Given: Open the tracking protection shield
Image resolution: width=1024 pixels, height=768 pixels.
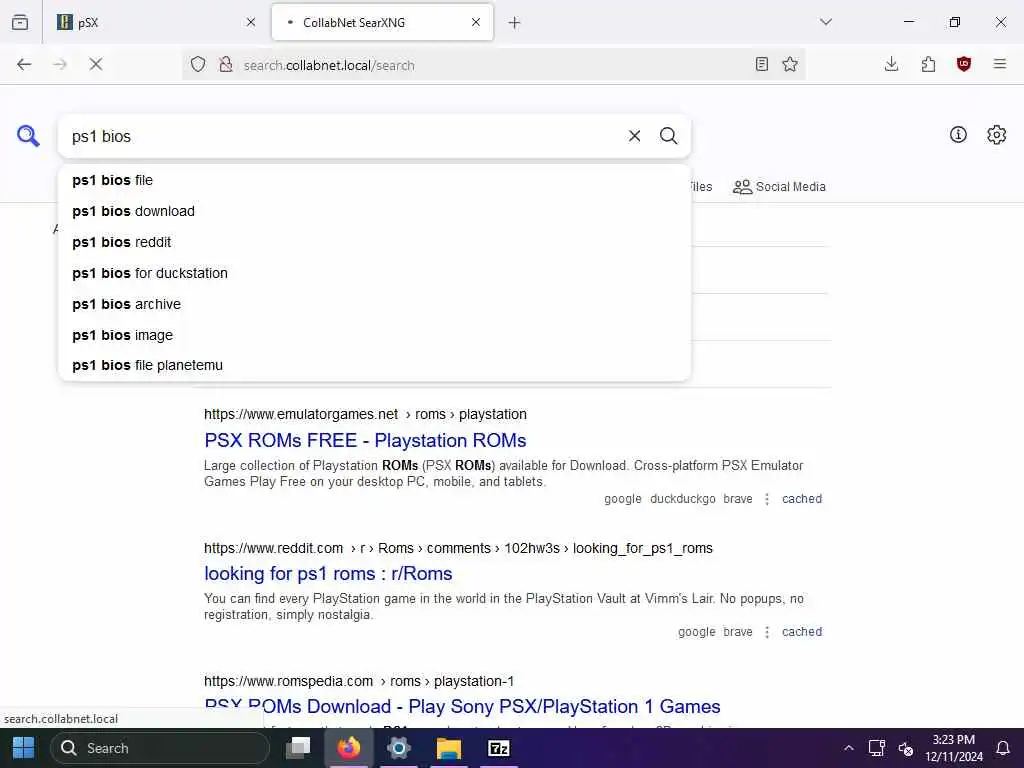Looking at the screenshot, I should pos(198,64).
